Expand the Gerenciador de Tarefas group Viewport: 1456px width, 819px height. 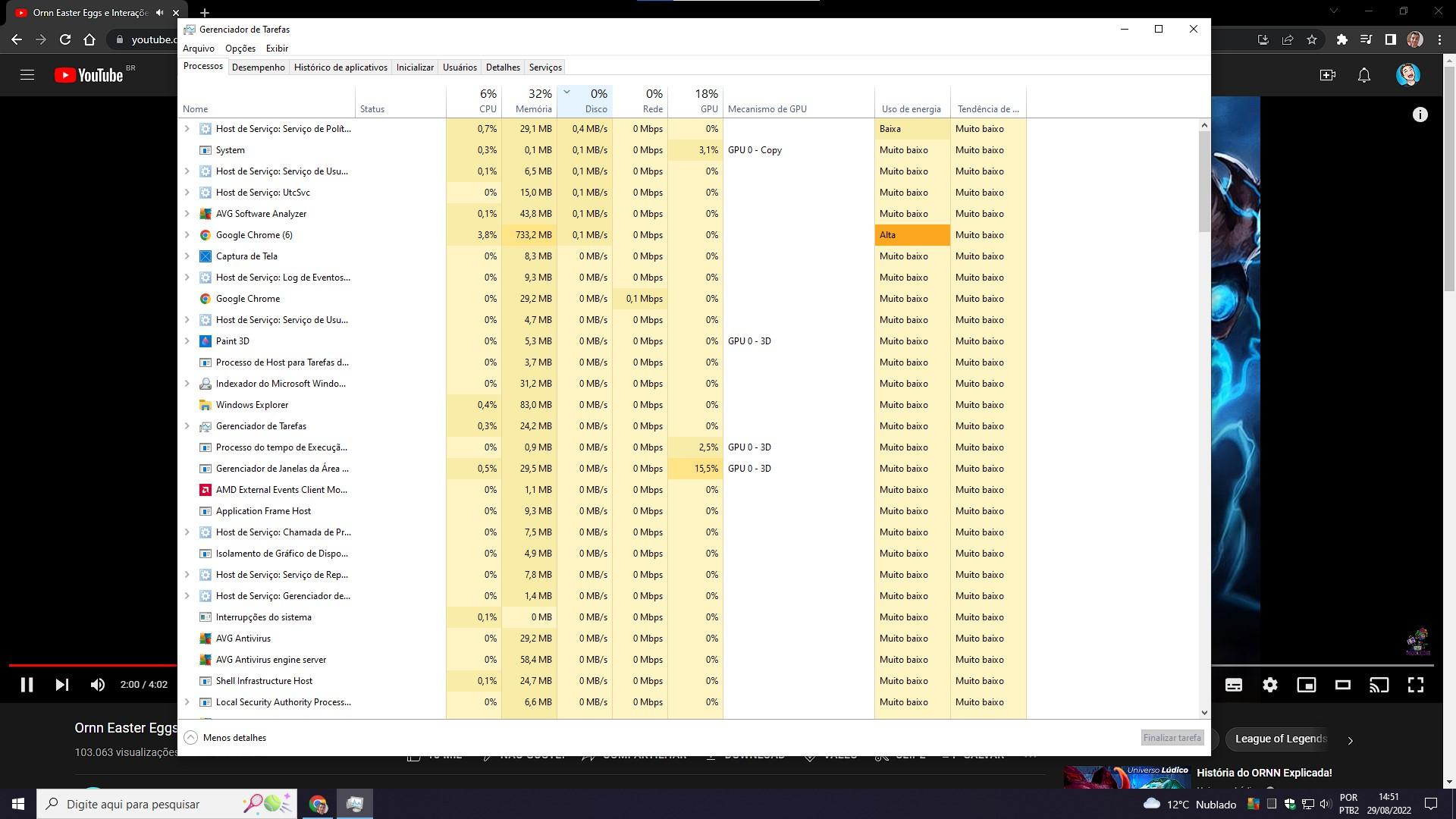pos(187,426)
